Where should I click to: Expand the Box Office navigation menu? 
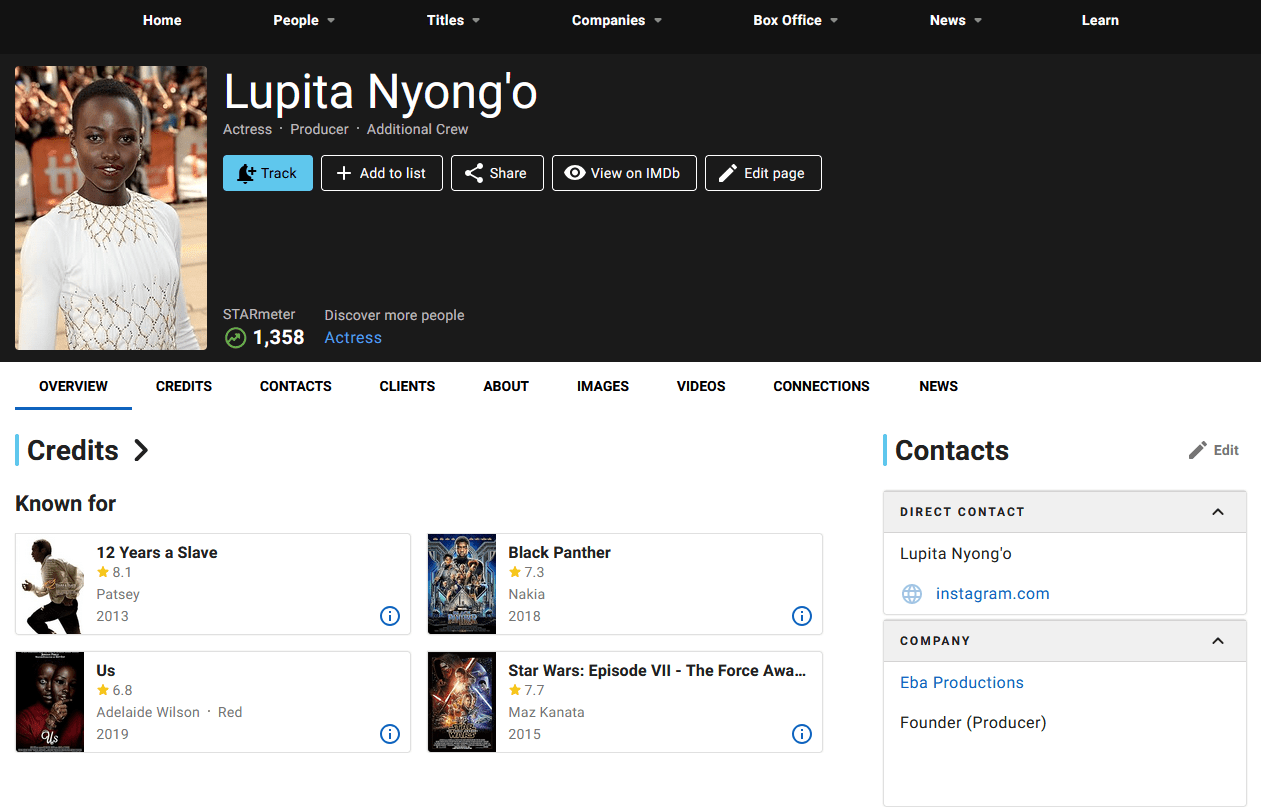(795, 20)
